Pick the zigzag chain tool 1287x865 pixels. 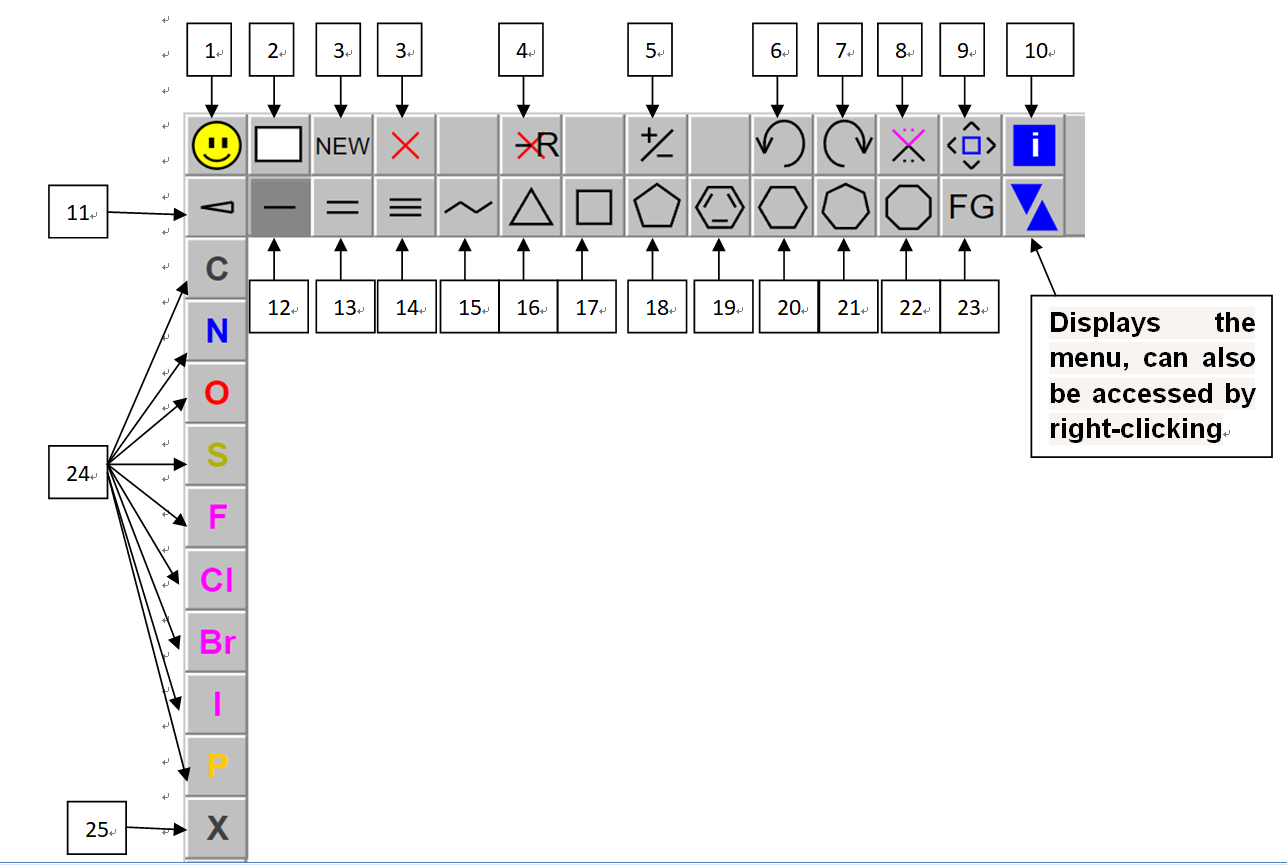point(468,207)
